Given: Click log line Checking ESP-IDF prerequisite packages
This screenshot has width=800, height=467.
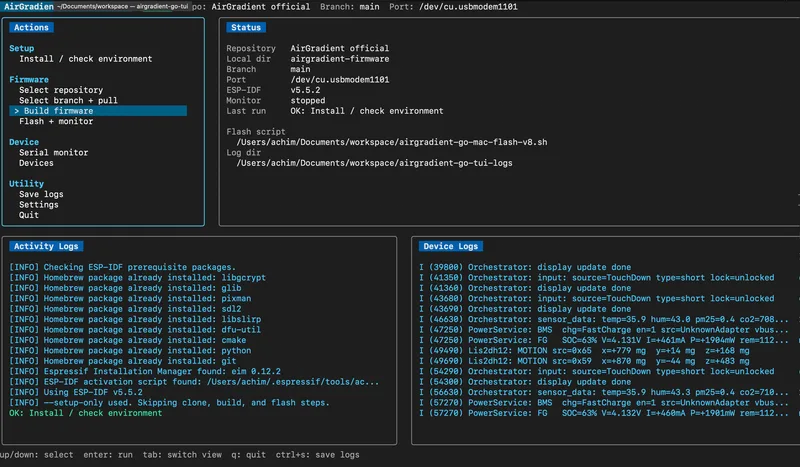Looking at the screenshot, I should pyautogui.click(x=122, y=267).
